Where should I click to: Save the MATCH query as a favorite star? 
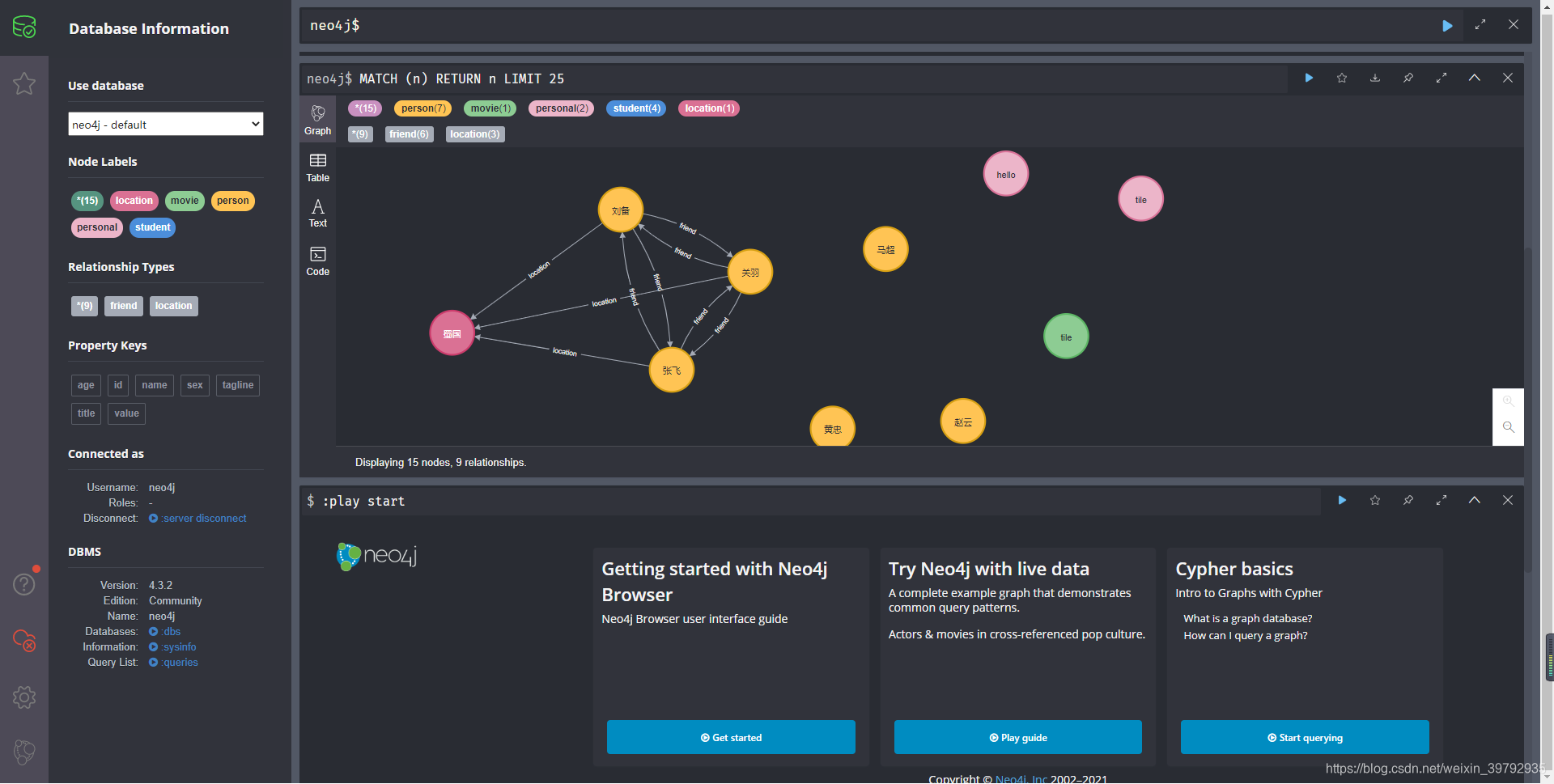[1341, 78]
